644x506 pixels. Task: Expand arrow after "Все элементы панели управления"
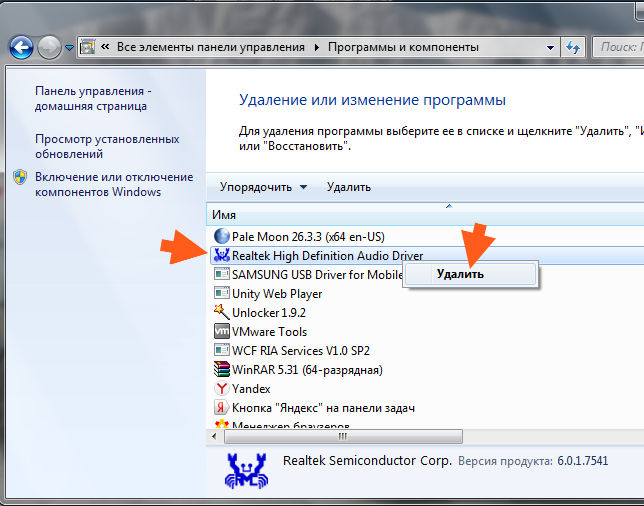(x=316, y=48)
